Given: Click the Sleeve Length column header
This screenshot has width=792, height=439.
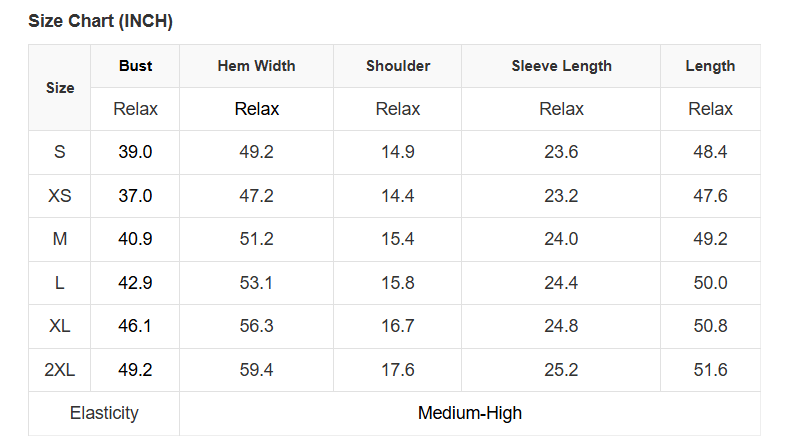Looking at the screenshot, I should coord(561,66).
